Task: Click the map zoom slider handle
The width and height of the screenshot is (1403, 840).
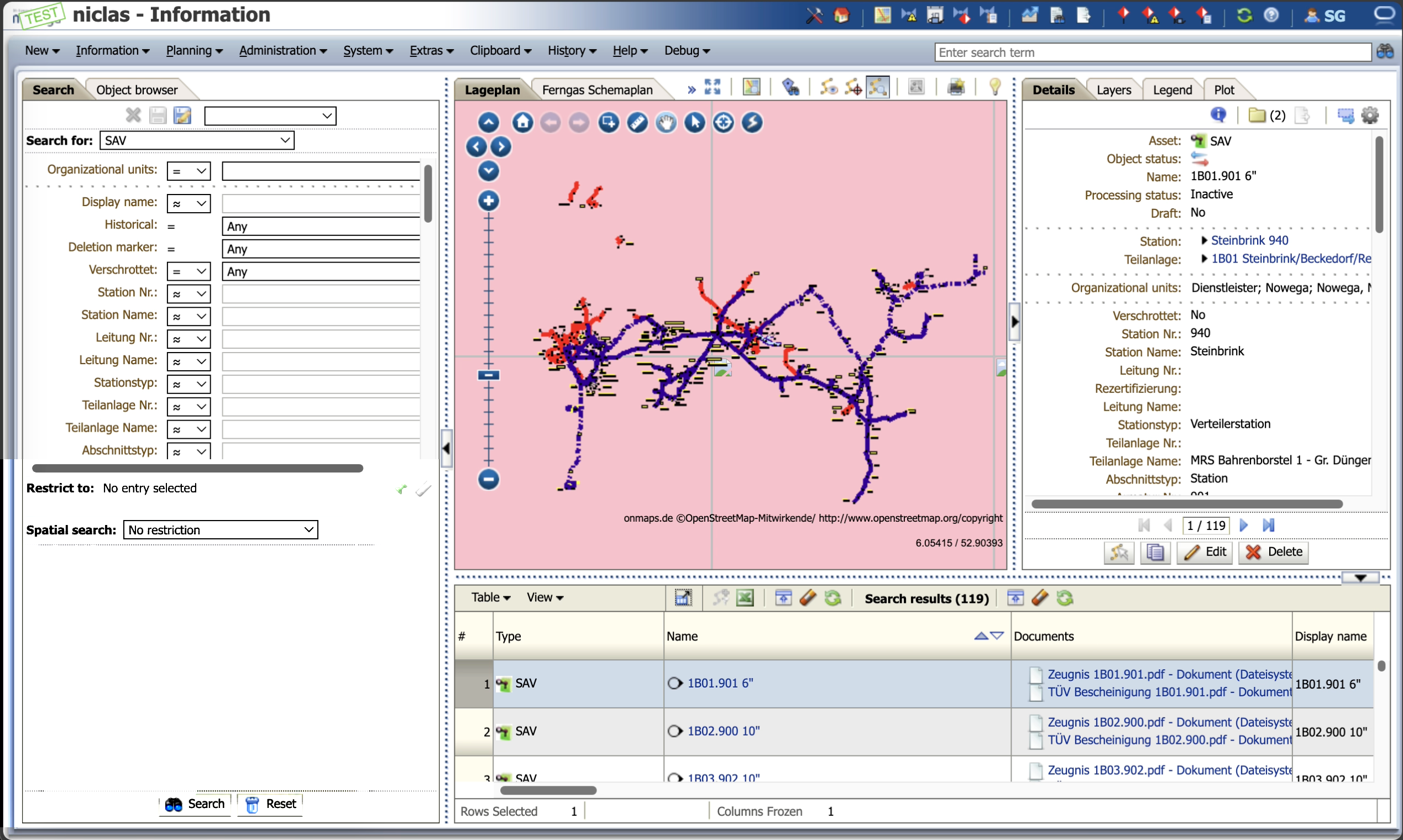Action: pos(488,375)
